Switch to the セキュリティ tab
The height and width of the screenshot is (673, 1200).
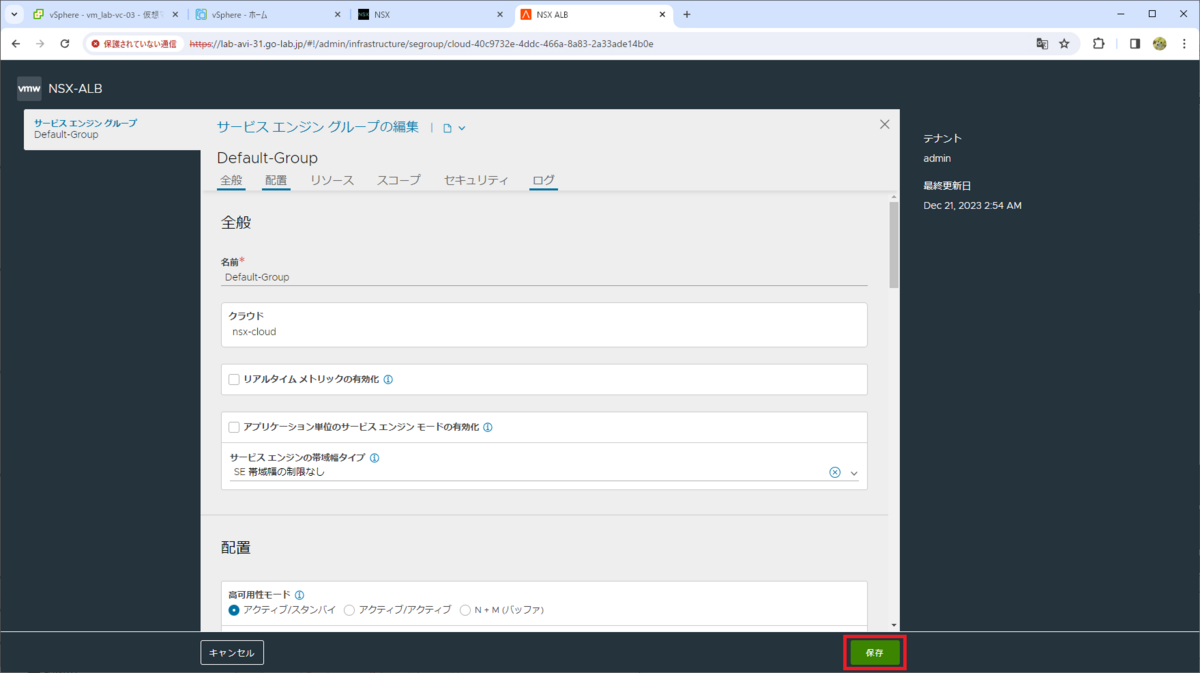pyautogui.click(x=476, y=180)
